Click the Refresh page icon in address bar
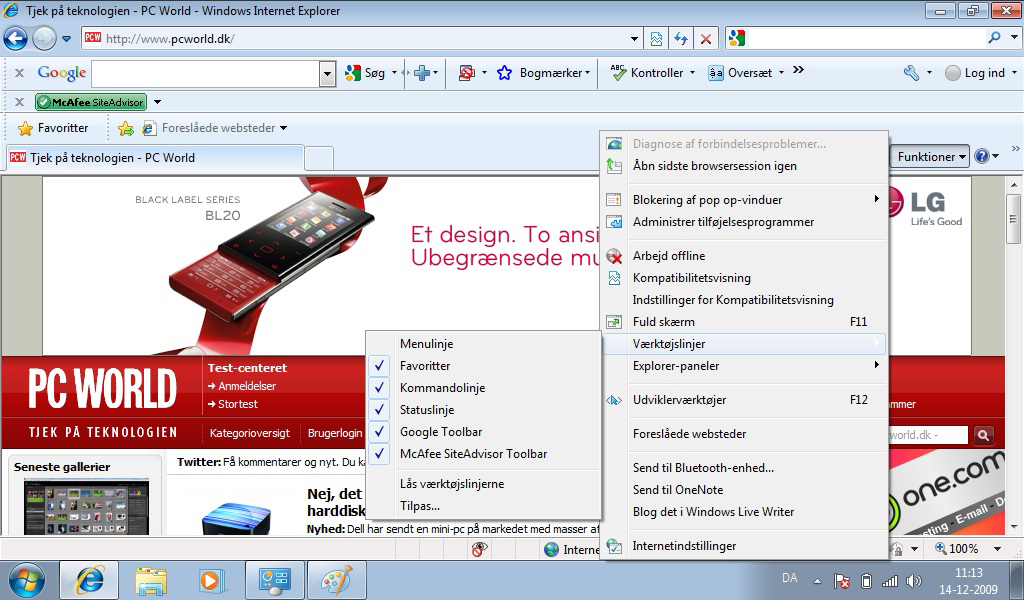 pos(681,39)
